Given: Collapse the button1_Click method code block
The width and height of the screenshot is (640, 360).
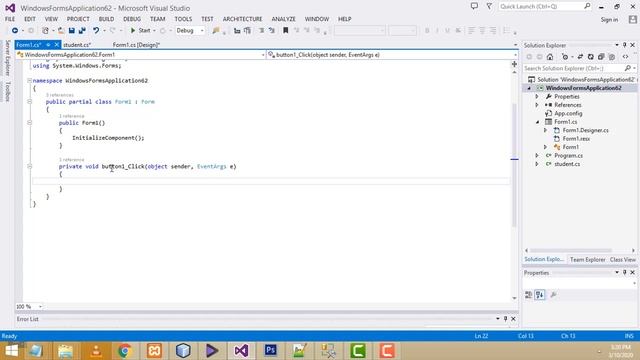Looking at the screenshot, I should click(29, 167).
